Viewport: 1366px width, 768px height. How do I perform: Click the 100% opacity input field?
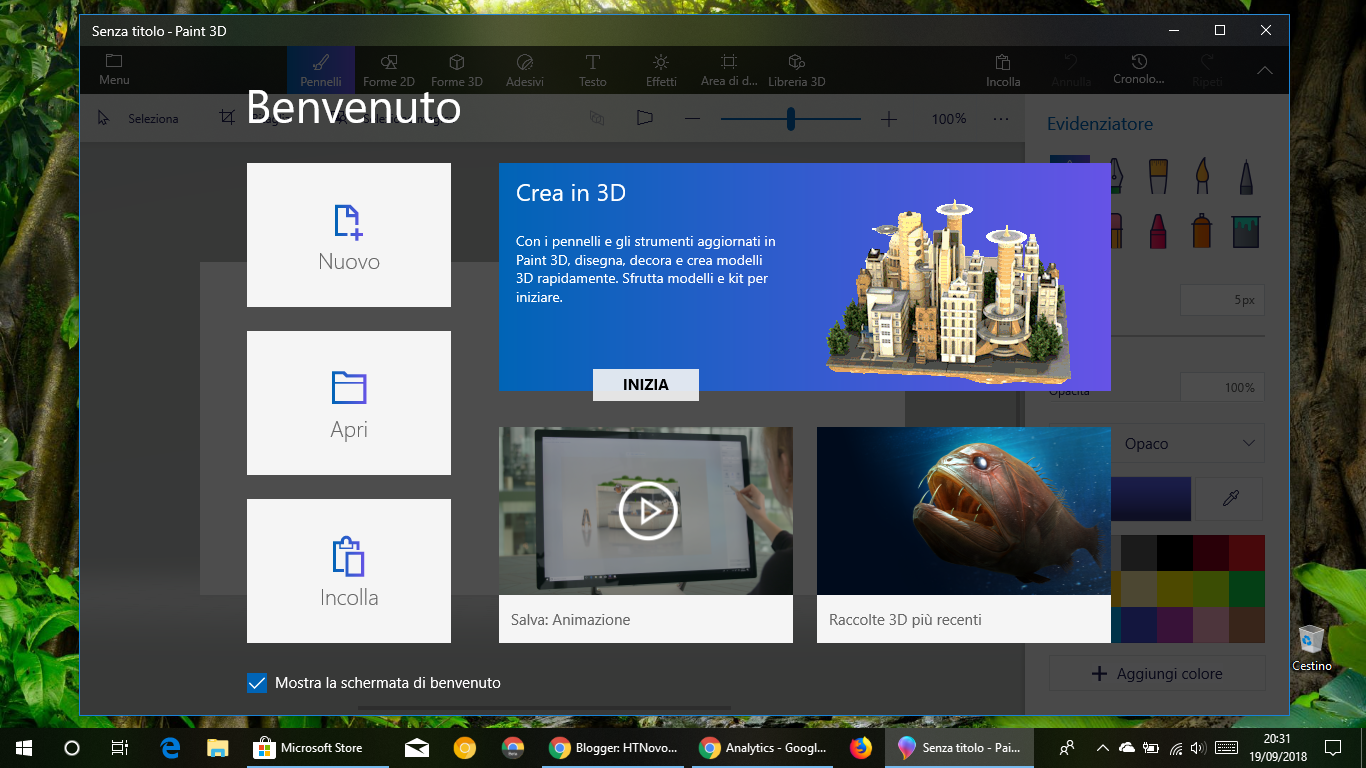pyautogui.click(x=1222, y=387)
